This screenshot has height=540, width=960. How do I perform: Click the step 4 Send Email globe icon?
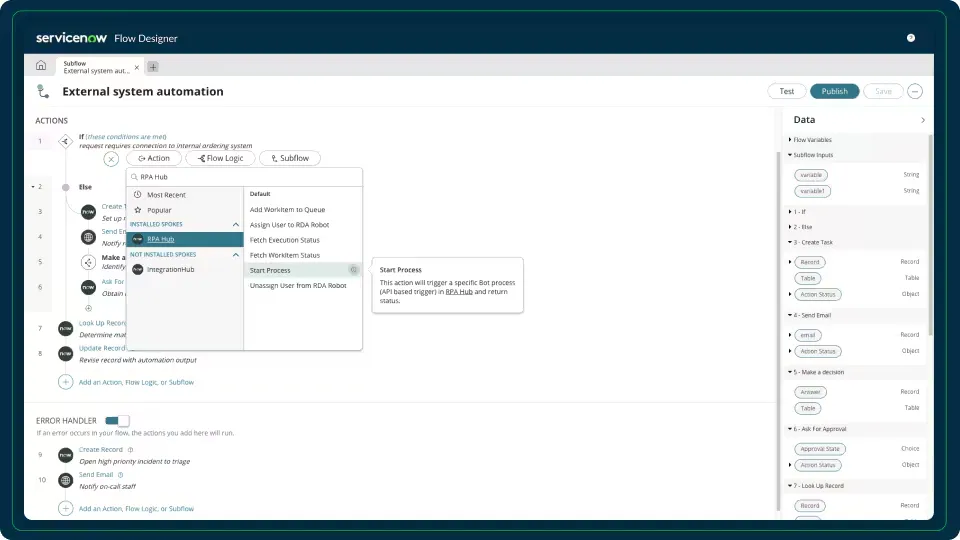88,237
